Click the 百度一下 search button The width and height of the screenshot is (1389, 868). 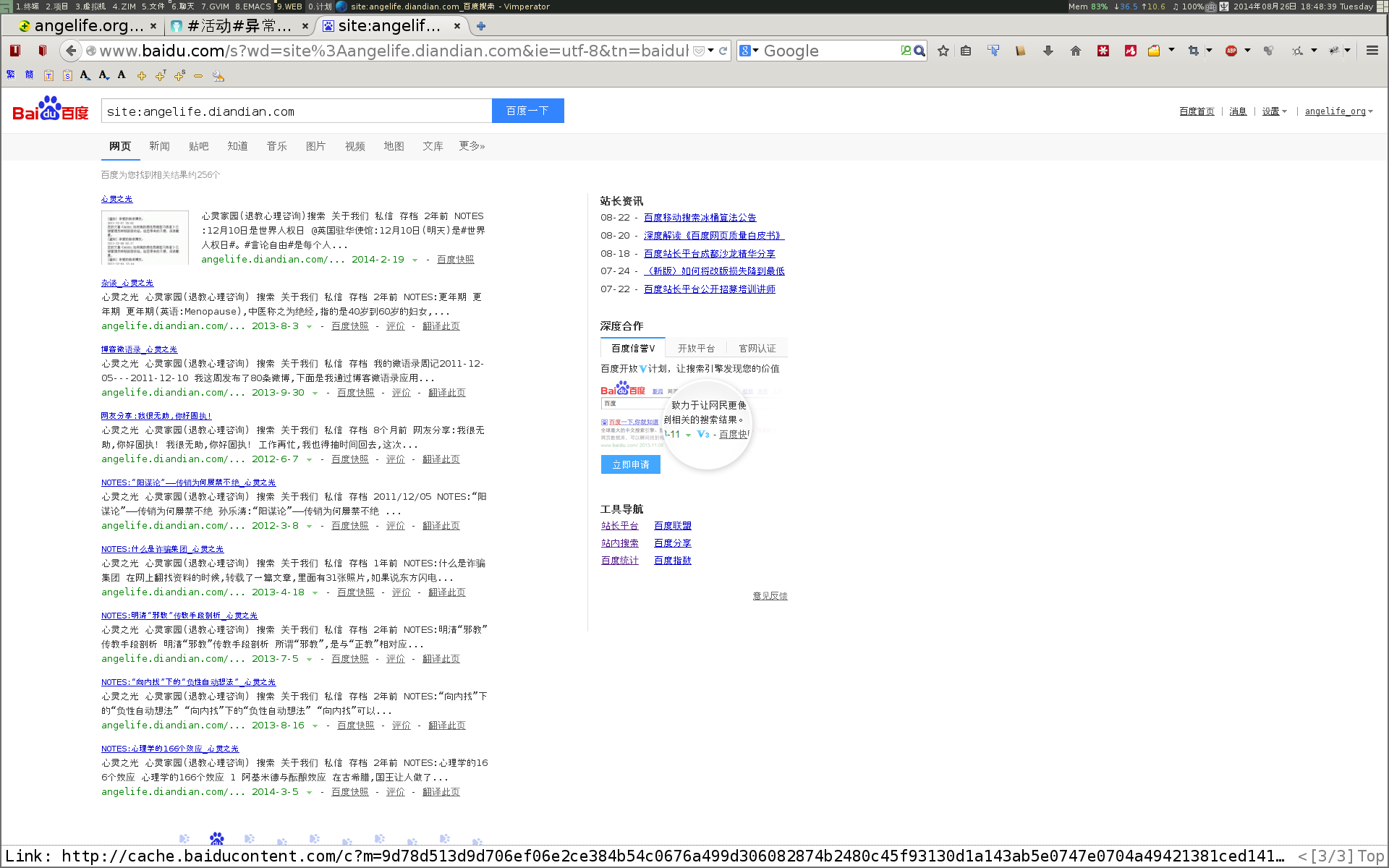pyautogui.click(x=527, y=111)
